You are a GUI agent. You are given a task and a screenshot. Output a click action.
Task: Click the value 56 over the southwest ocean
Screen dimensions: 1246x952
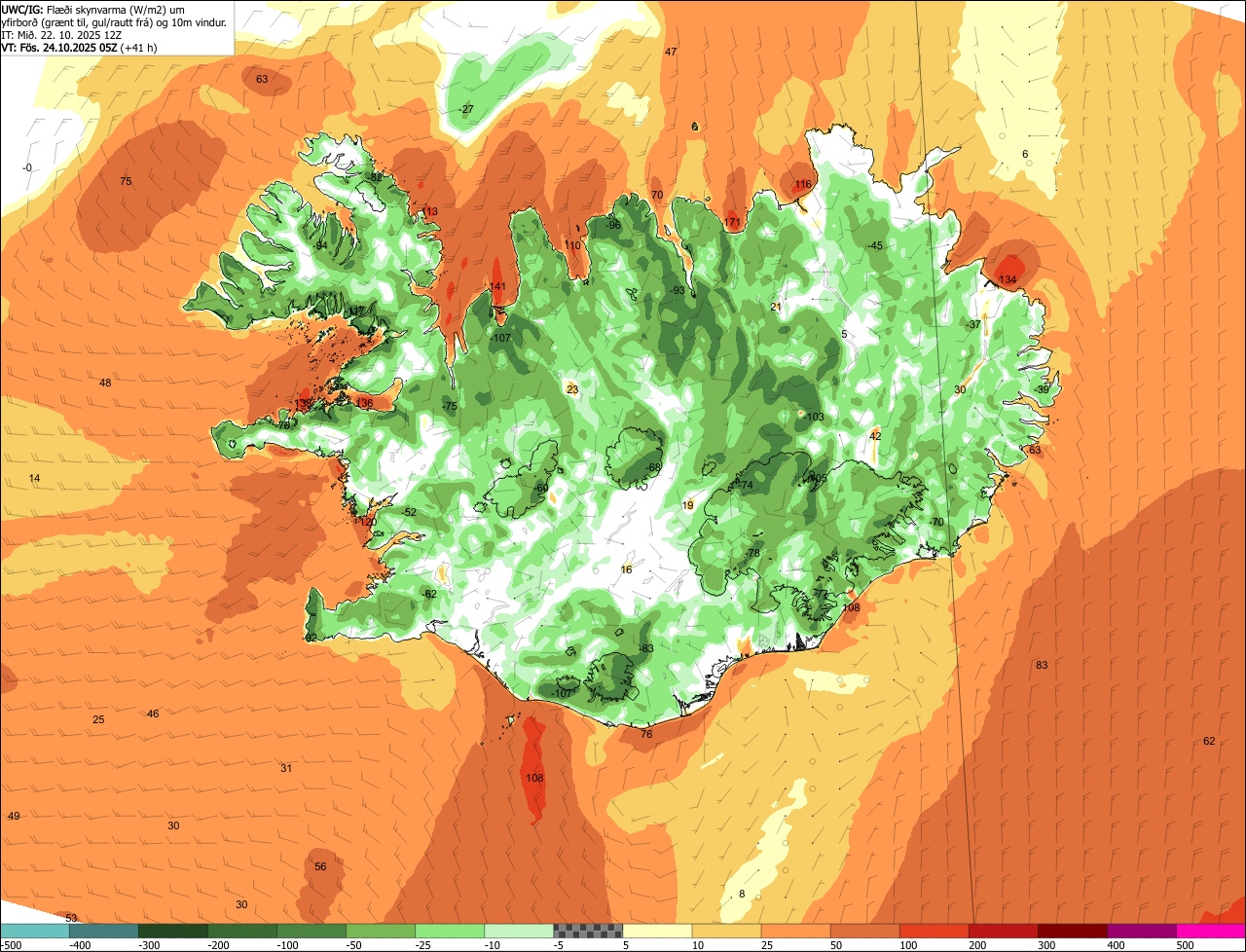[x=320, y=867]
